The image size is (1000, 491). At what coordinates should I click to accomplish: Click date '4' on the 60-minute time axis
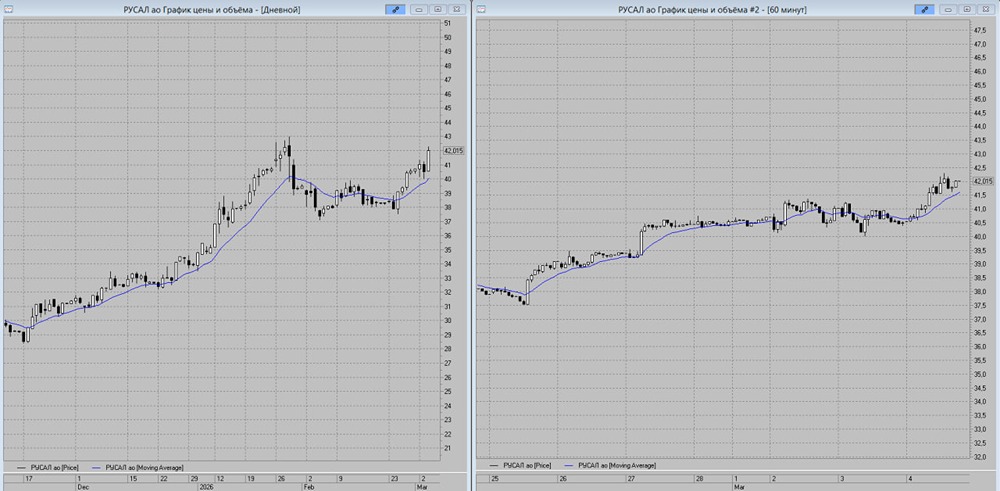click(x=910, y=478)
